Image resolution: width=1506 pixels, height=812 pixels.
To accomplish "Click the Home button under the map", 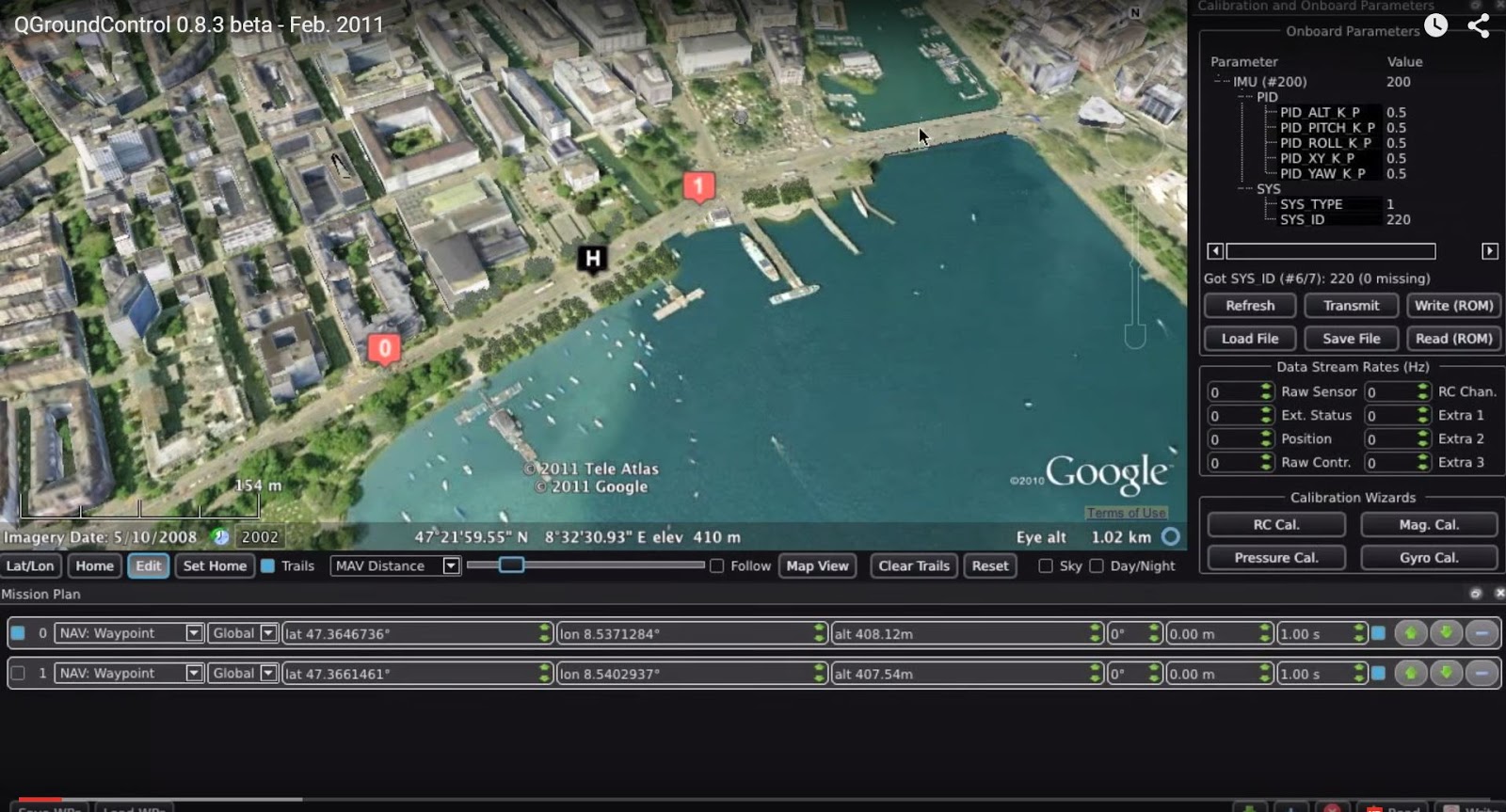I will coord(94,565).
